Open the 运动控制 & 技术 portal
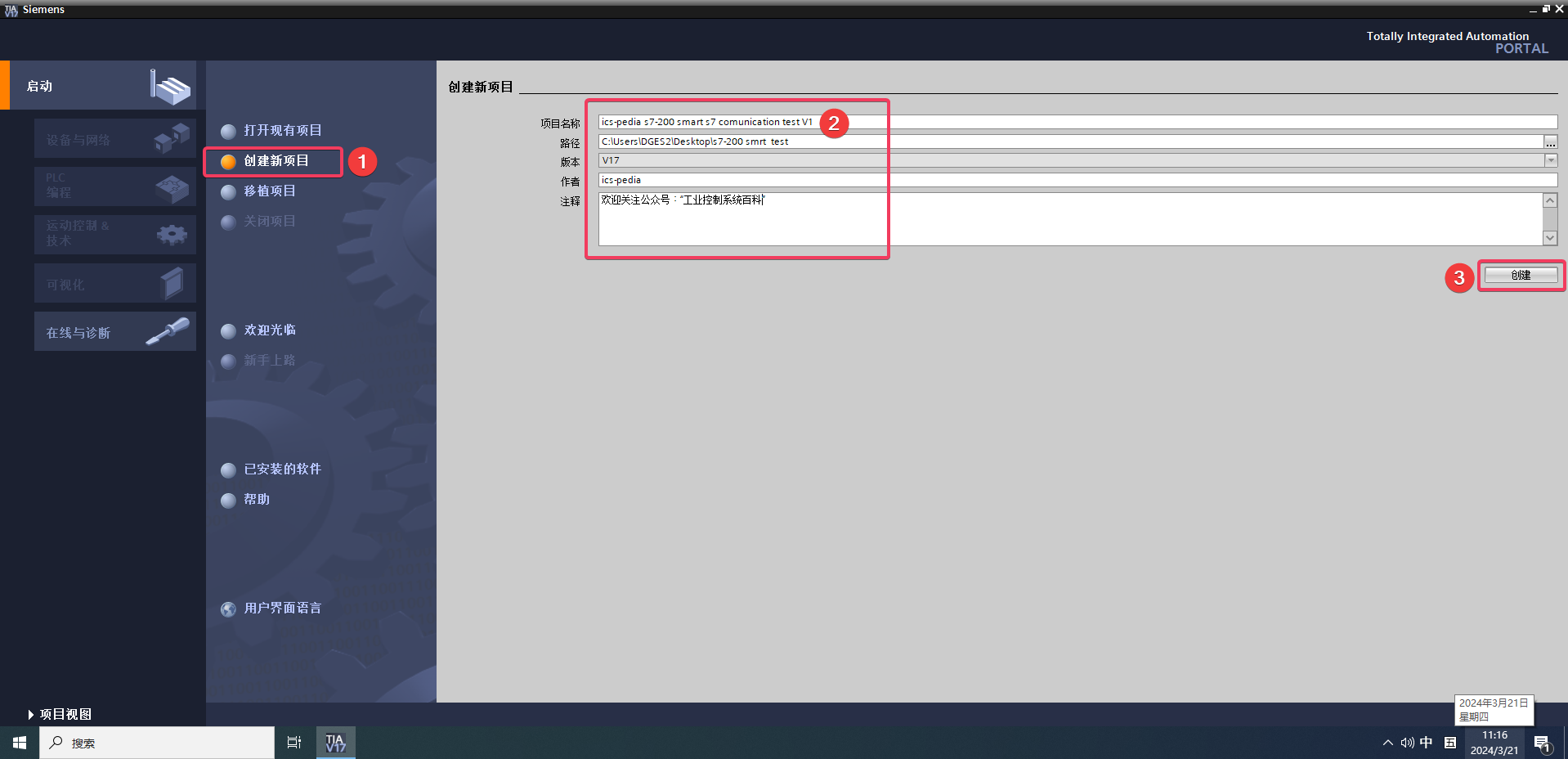This screenshot has width=1568, height=759. point(115,235)
